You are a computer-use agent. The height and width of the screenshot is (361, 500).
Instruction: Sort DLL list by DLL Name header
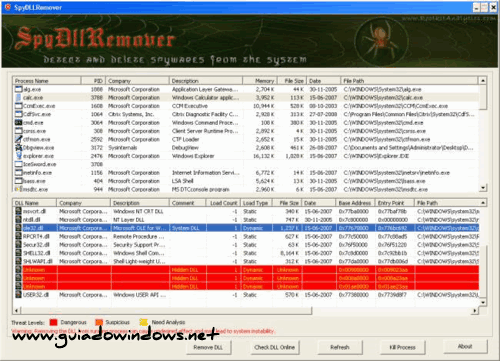click(35, 203)
